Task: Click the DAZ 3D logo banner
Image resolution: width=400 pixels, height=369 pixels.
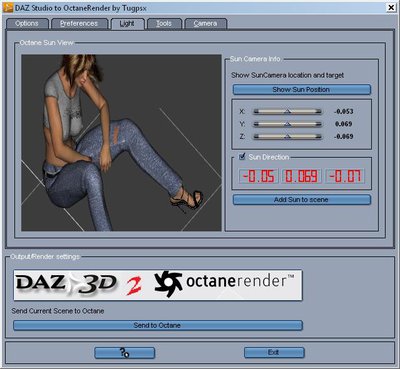Action: (x=67, y=284)
